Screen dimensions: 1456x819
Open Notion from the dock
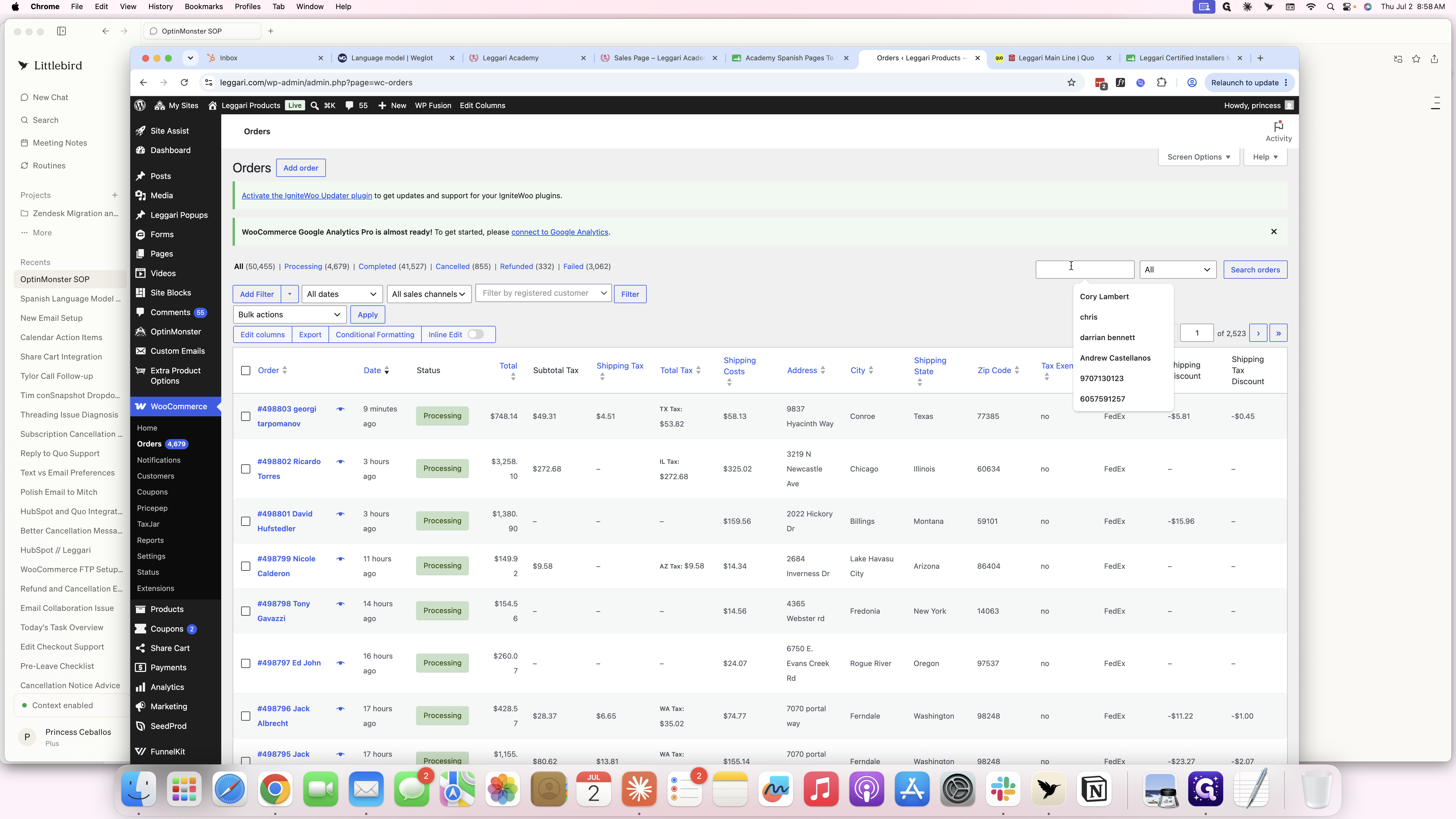pyautogui.click(x=1094, y=789)
